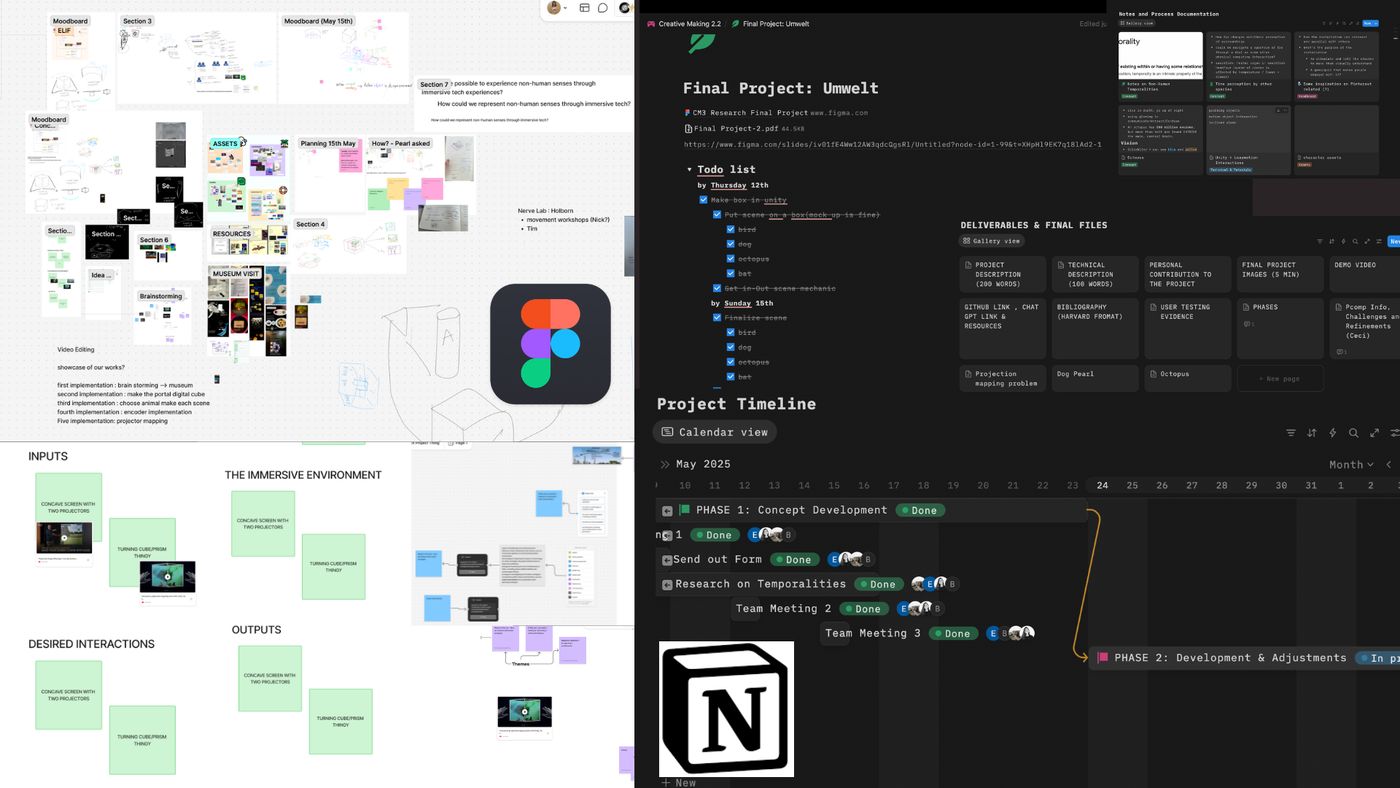This screenshot has height=788, width=1400.
Task: Uncheck 'Get in-Out scene mechanic' todo
Action: pos(717,288)
